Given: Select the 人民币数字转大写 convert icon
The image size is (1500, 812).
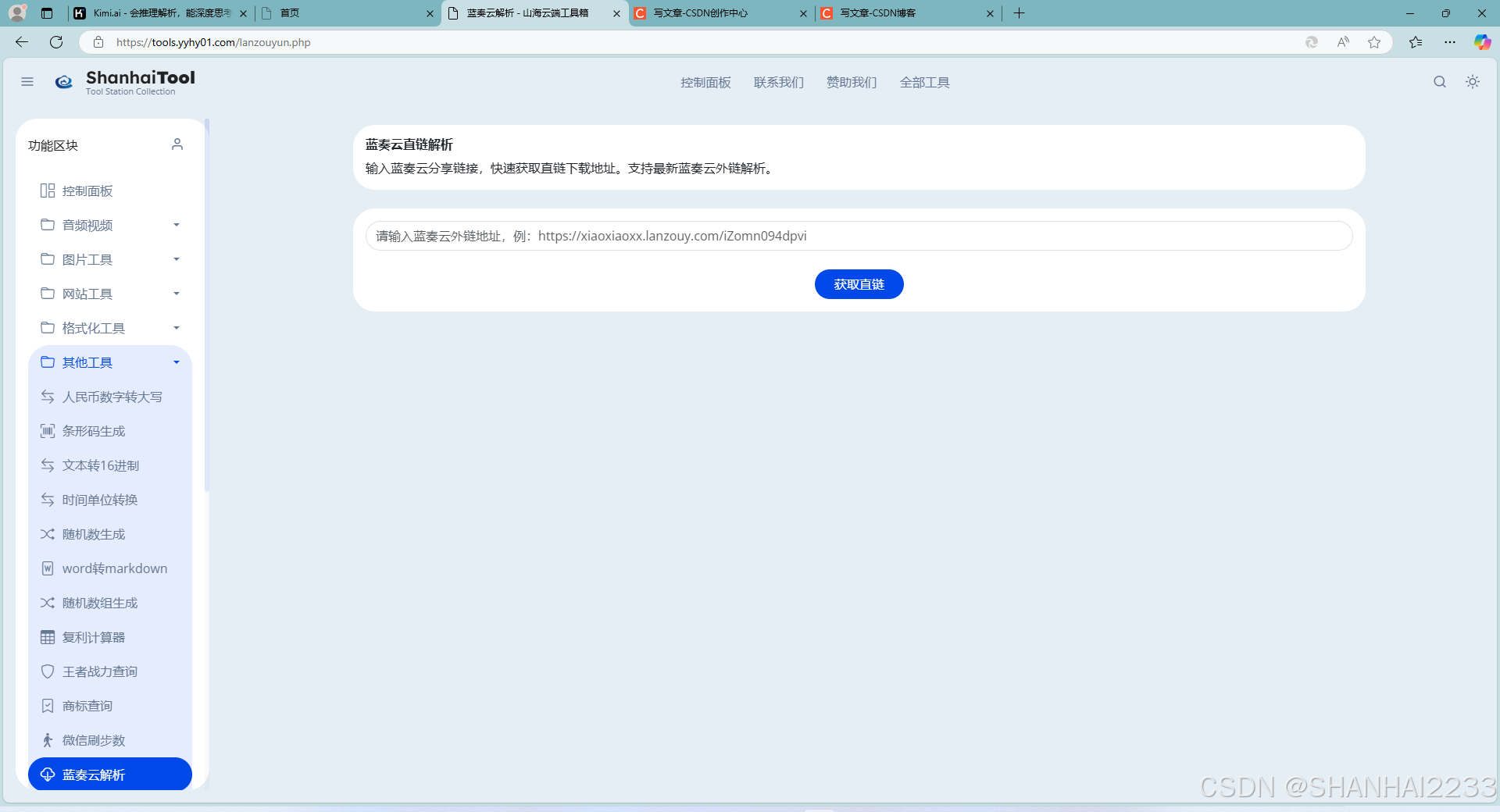Looking at the screenshot, I should pos(48,397).
